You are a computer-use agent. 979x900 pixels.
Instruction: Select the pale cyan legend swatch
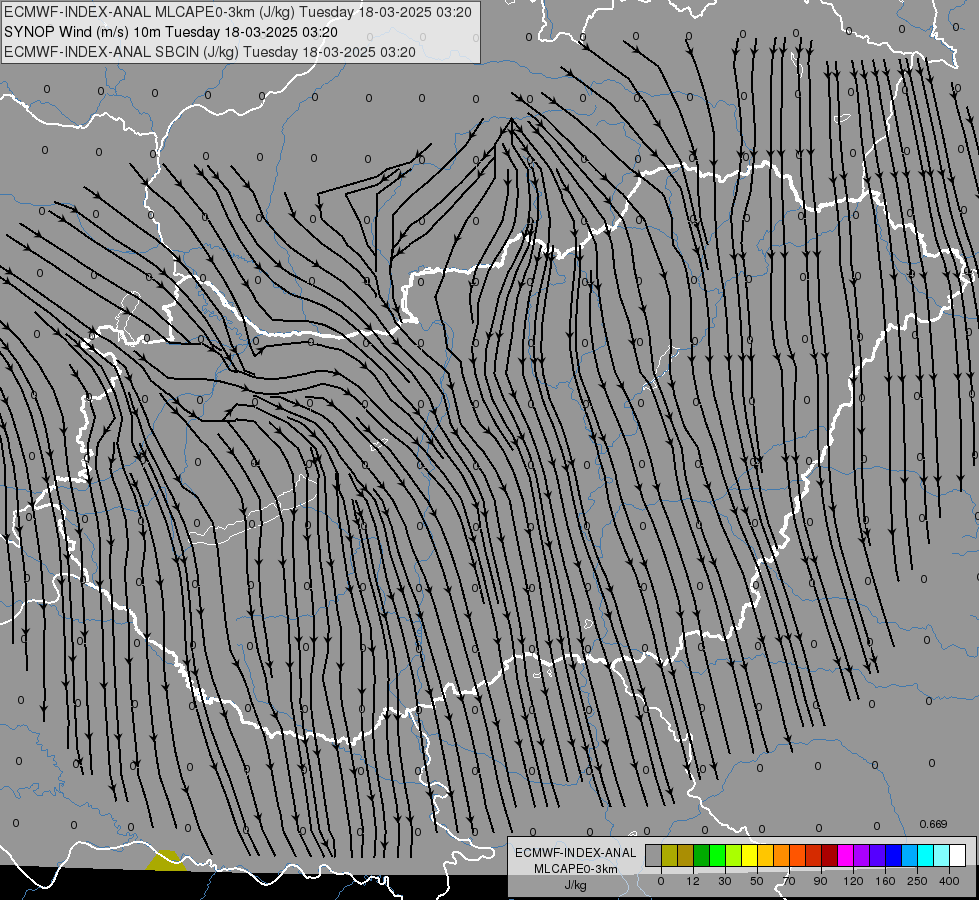point(942,855)
